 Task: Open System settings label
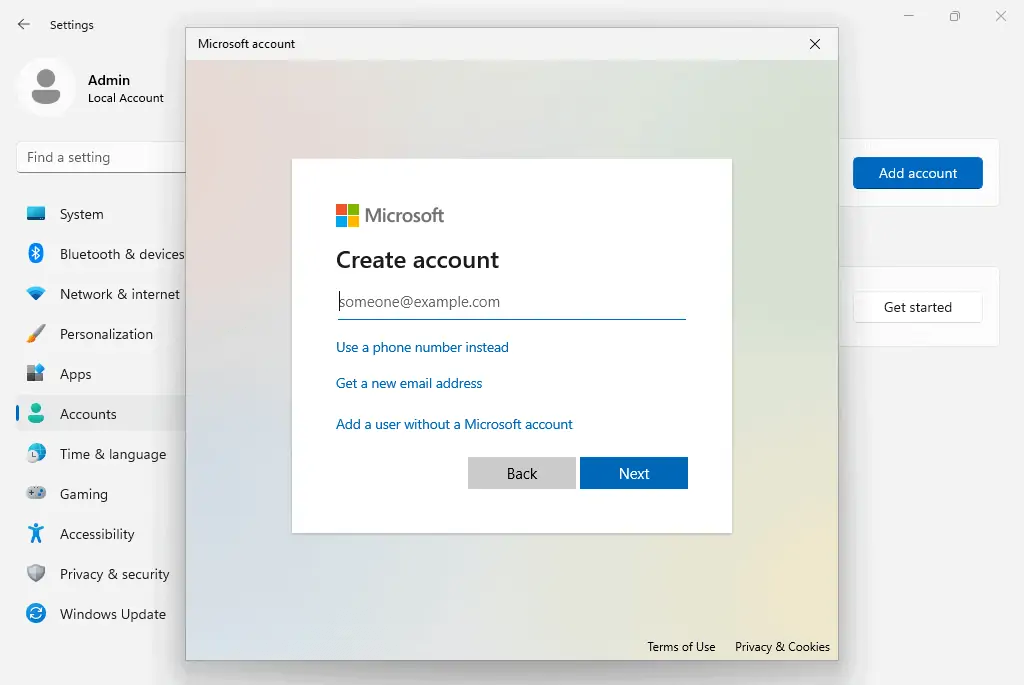82,214
